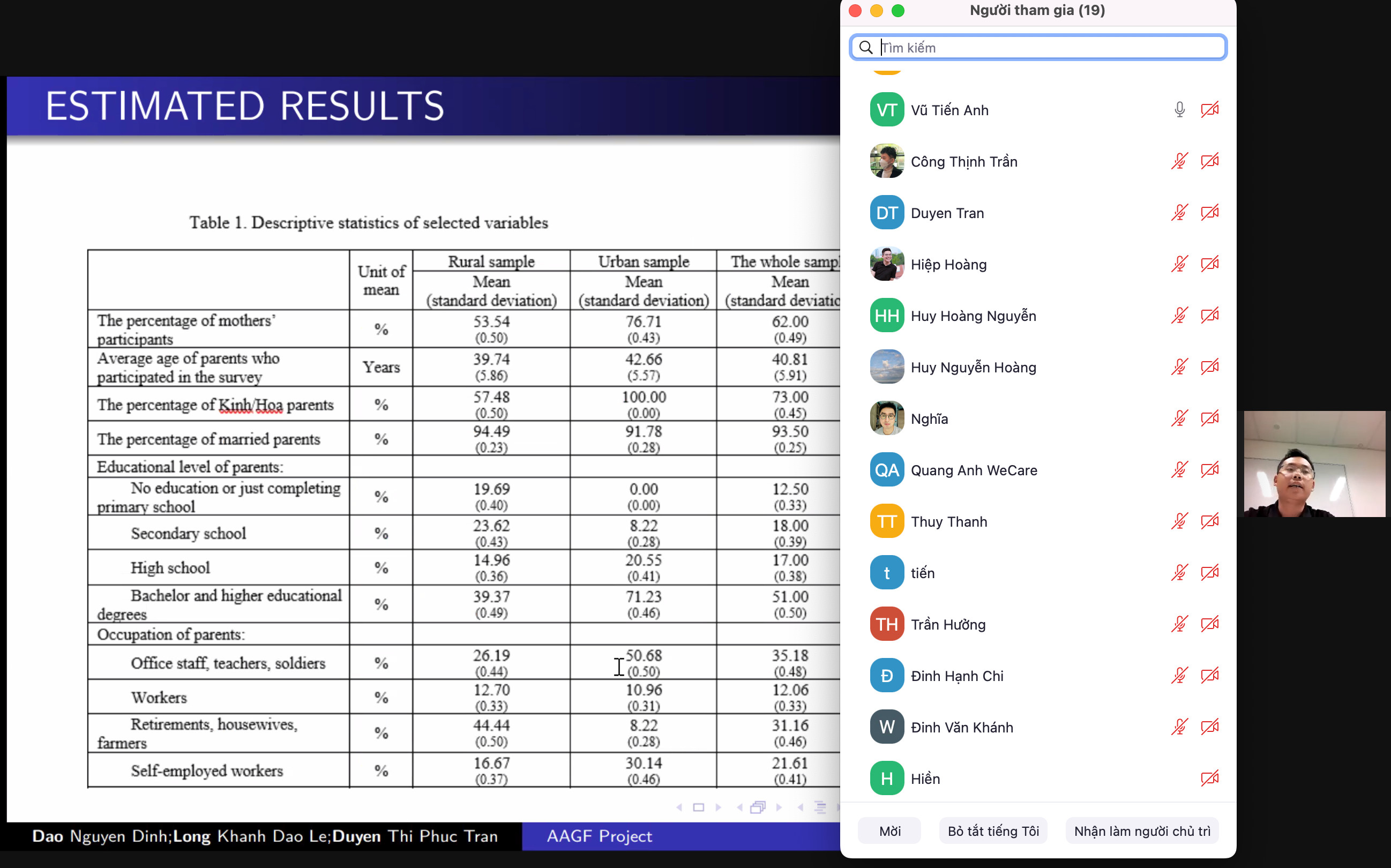
Task: Click Quang Anh WeCare's muted mic indicator
Action: tap(1179, 470)
